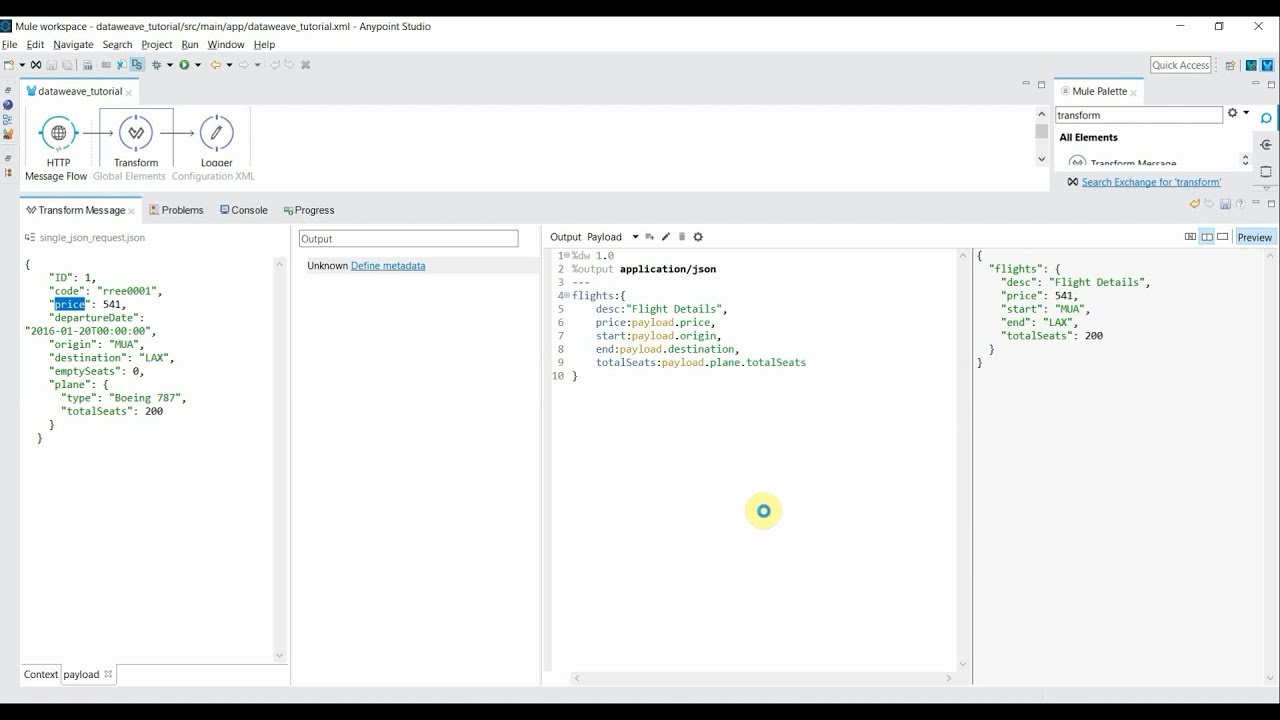
Task: Open the Payload output dropdown arrow
Action: click(x=635, y=237)
